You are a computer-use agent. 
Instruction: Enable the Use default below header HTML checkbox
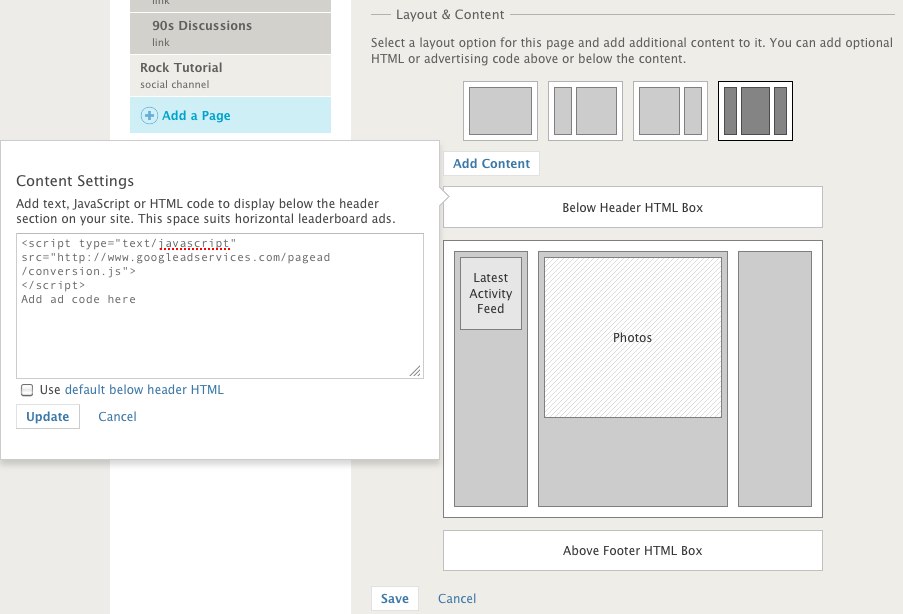click(x=27, y=390)
